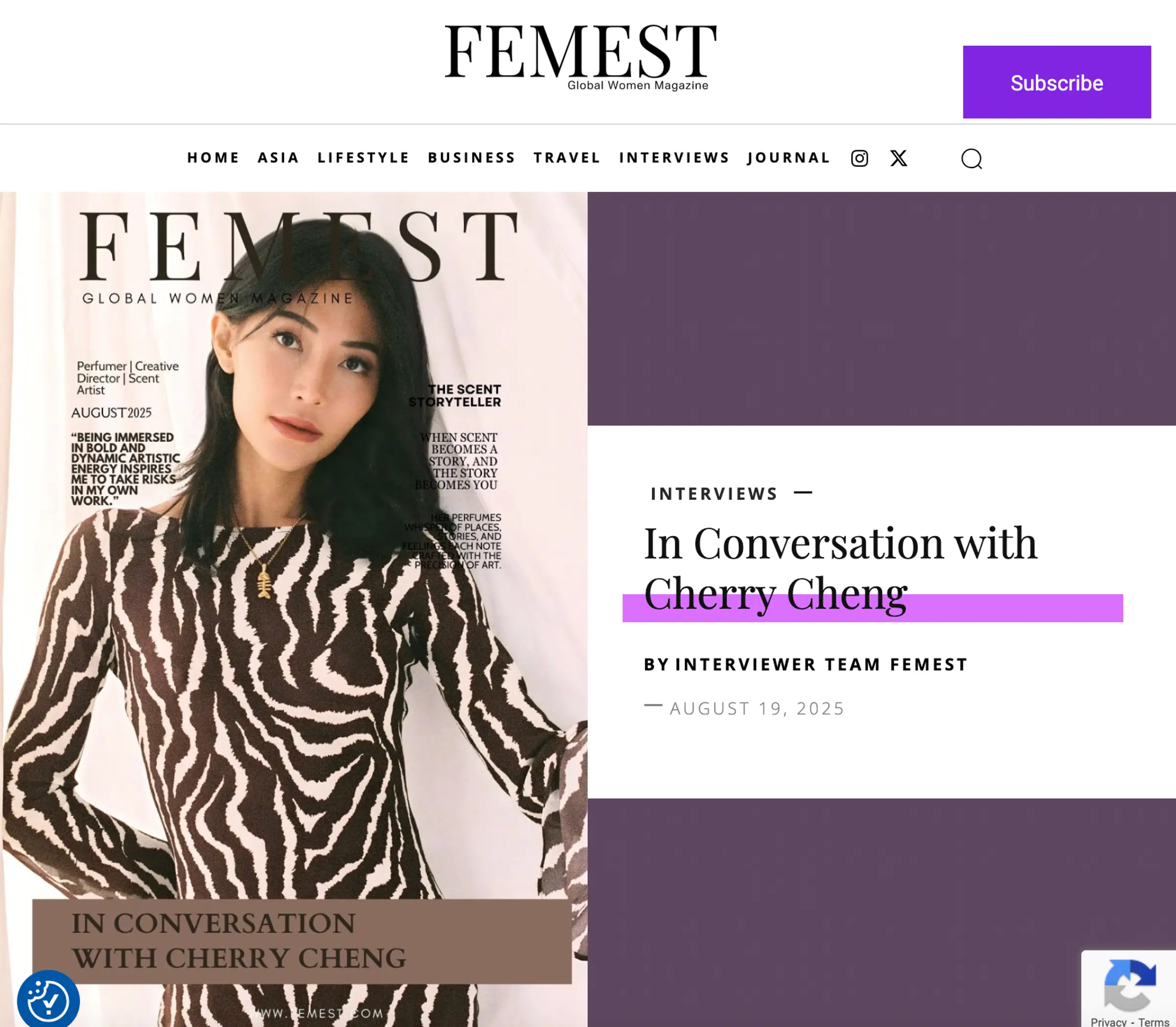
Task: Open the 'In Conversation with Cherry Cheng' headline
Action: tap(840, 568)
